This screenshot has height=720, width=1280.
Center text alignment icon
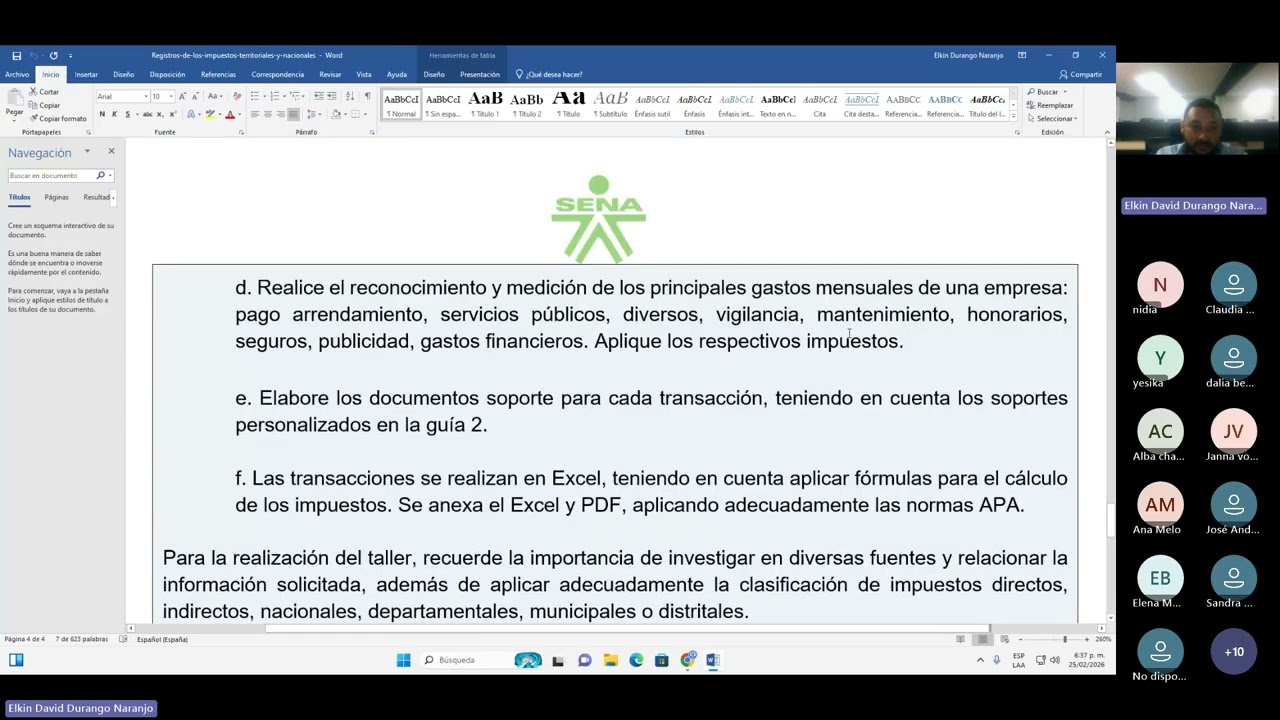pyautogui.click(x=268, y=114)
